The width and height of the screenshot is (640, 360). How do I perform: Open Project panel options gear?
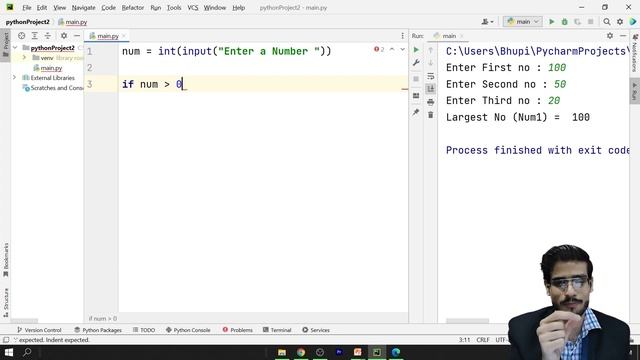(64, 36)
